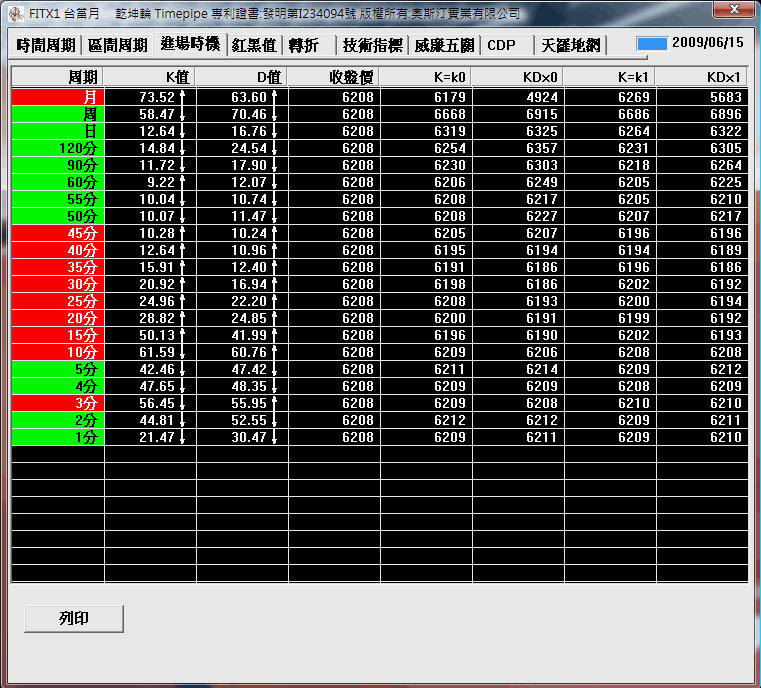
Task: Select the red 45分 period cell
Action: pyautogui.click(x=58, y=233)
